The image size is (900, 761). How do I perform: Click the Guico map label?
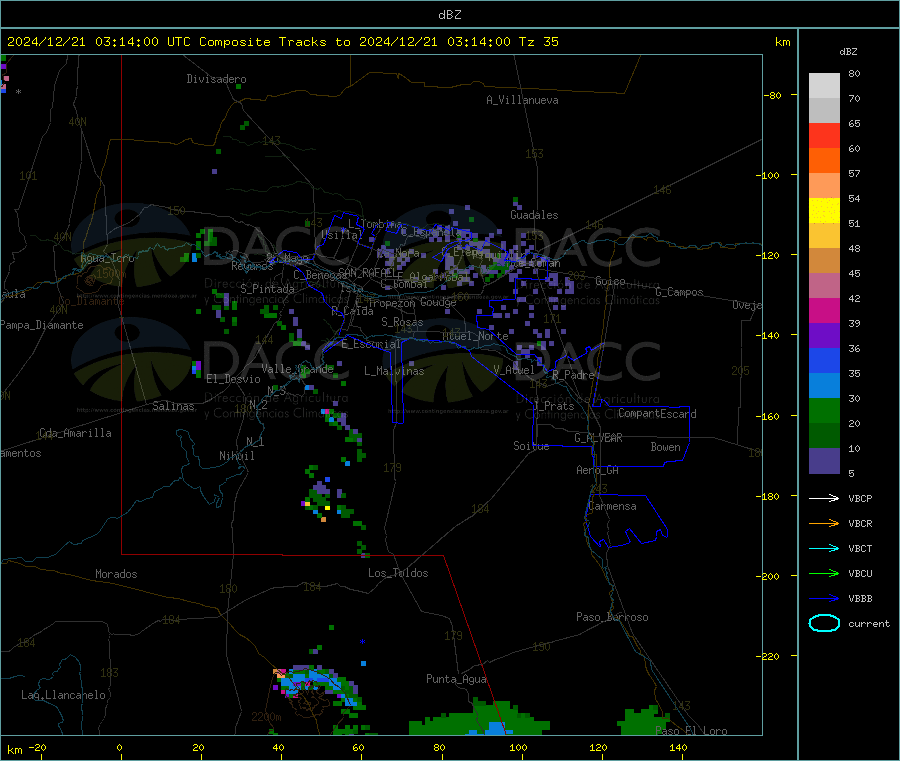coord(610,281)
